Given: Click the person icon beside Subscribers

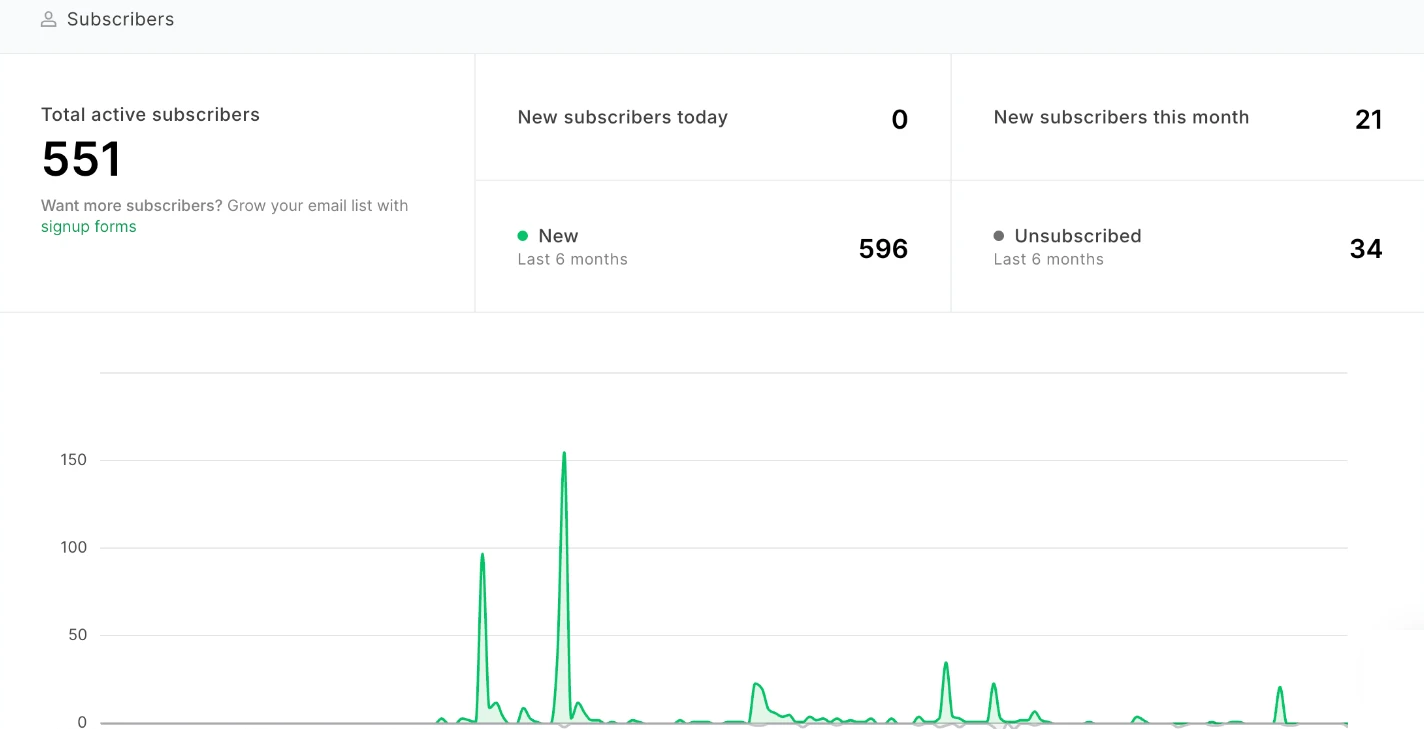Looking at the screenshot, I should pos(48,19).
